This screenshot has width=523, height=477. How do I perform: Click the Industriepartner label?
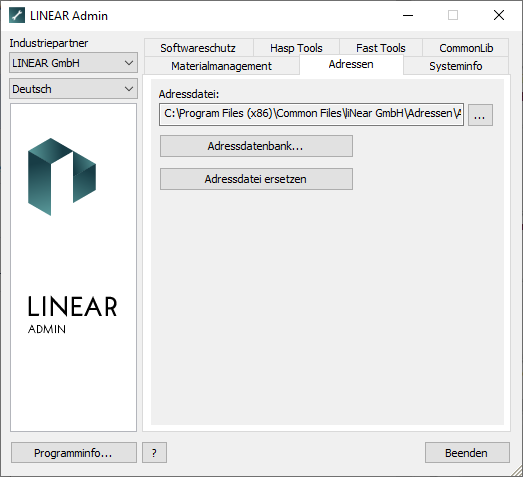49,43
